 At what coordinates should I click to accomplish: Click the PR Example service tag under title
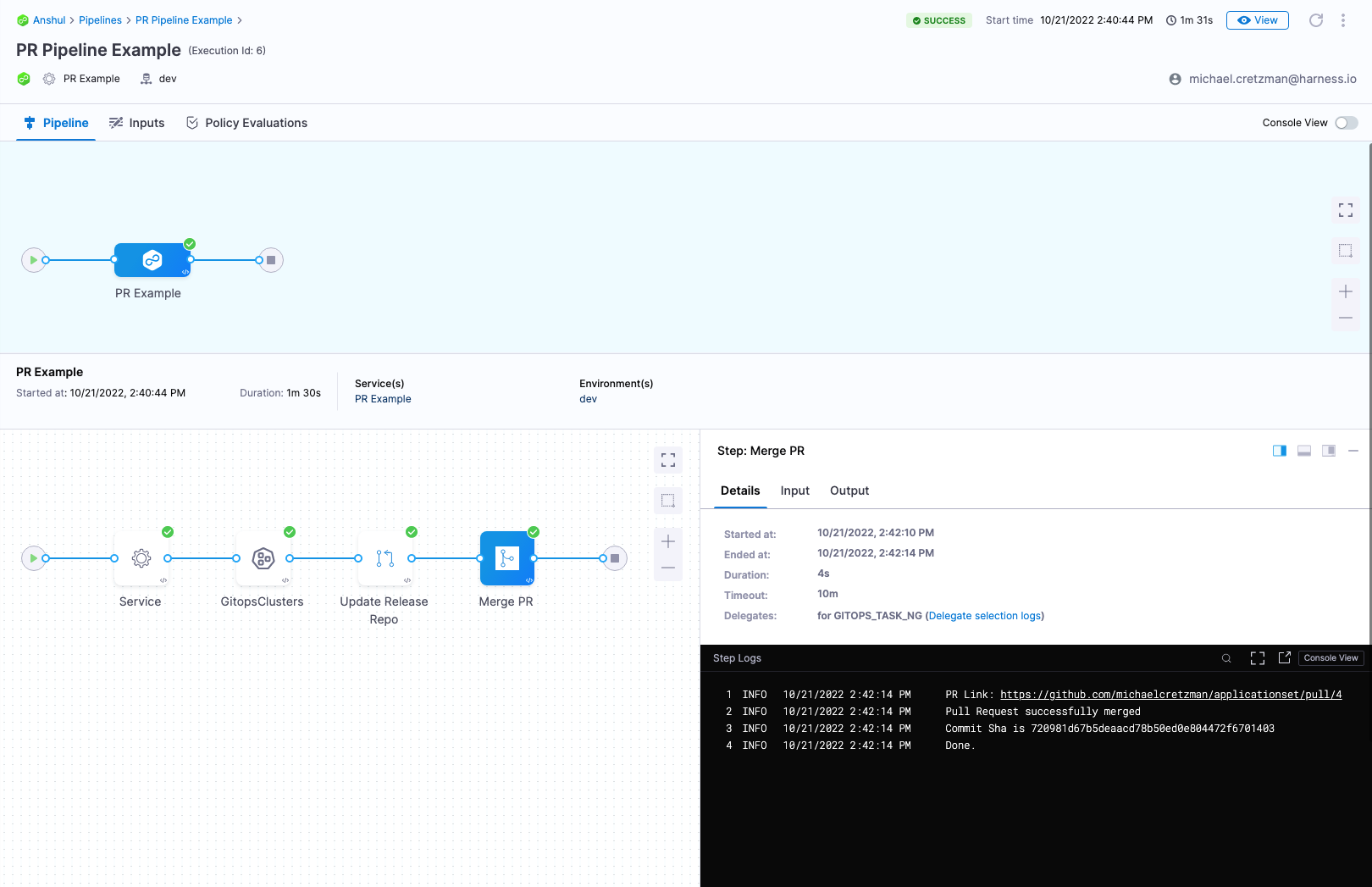click(x=81, y=79)
